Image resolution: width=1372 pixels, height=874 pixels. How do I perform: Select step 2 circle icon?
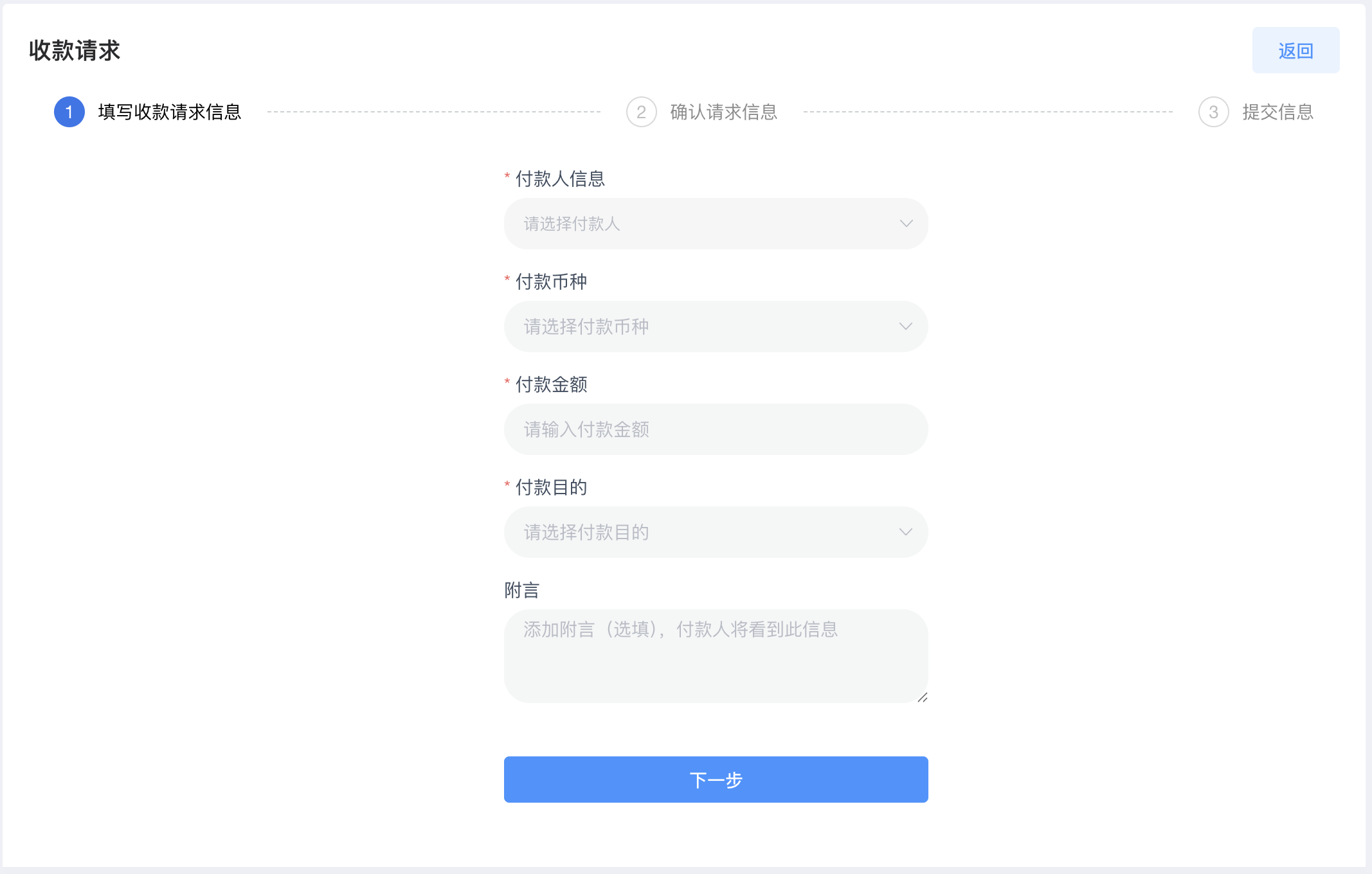[642, 112]
